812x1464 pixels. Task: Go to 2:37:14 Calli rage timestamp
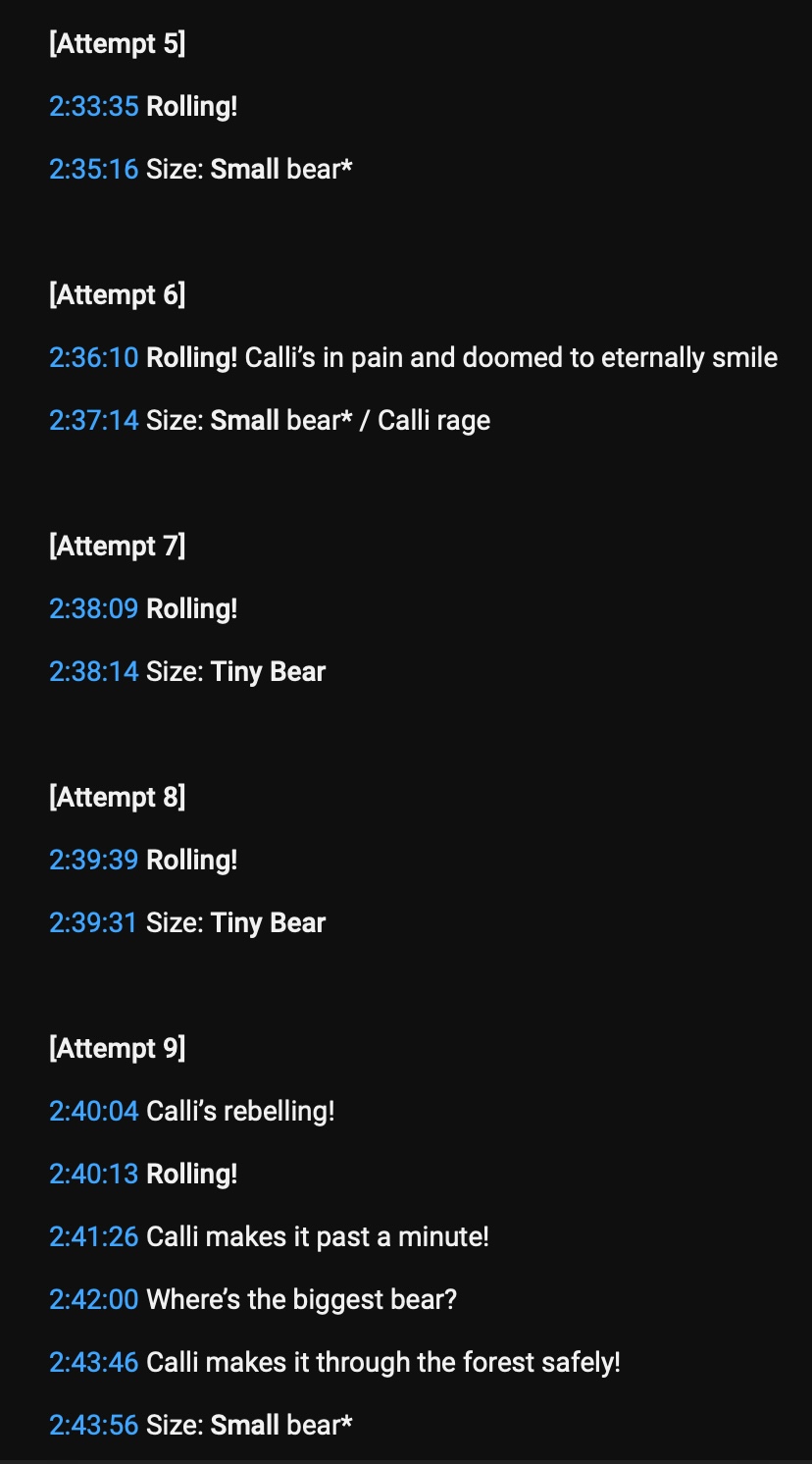(x=94, y=420)
